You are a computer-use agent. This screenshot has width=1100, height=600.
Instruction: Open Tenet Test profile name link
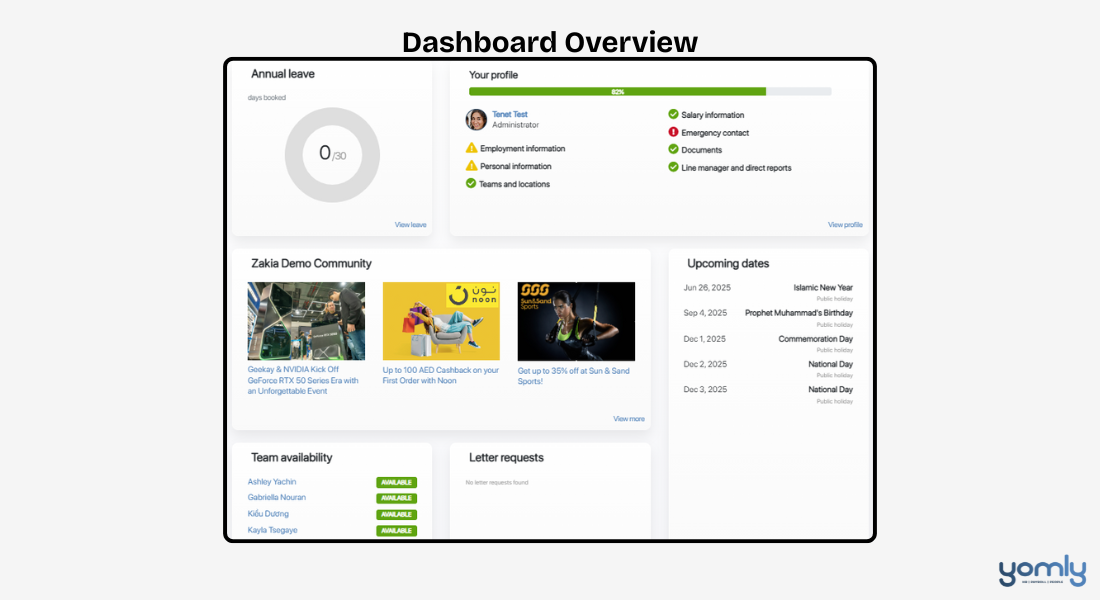coord(509,114)
